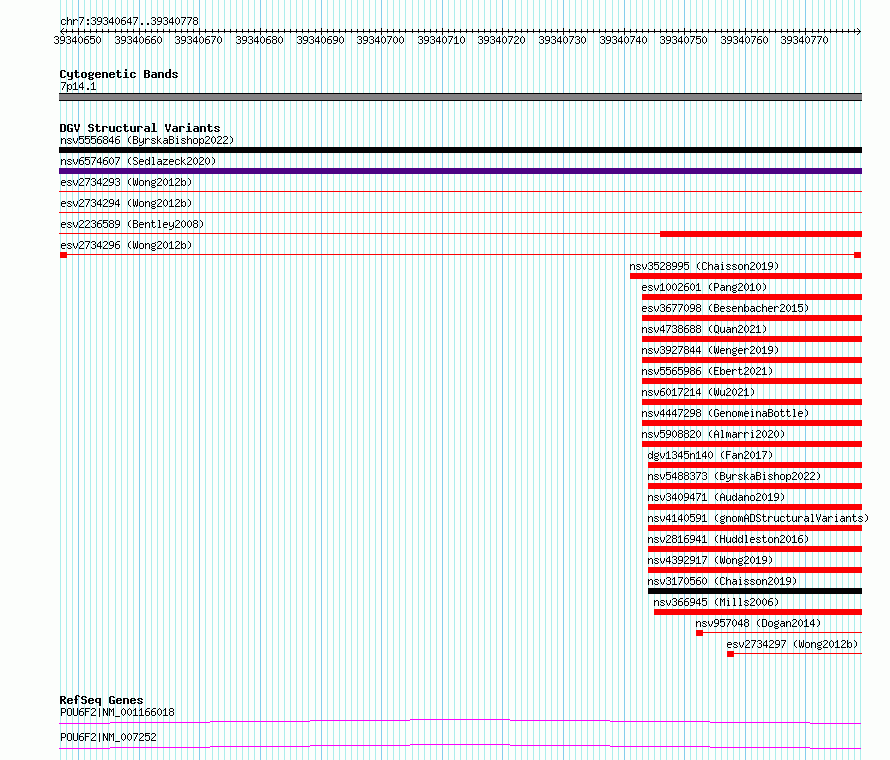The width and height of the screenshot is (890, 760).
Task: Open variant nsv6574607 (Sedlazeck2020)
Action: [138, 161]
